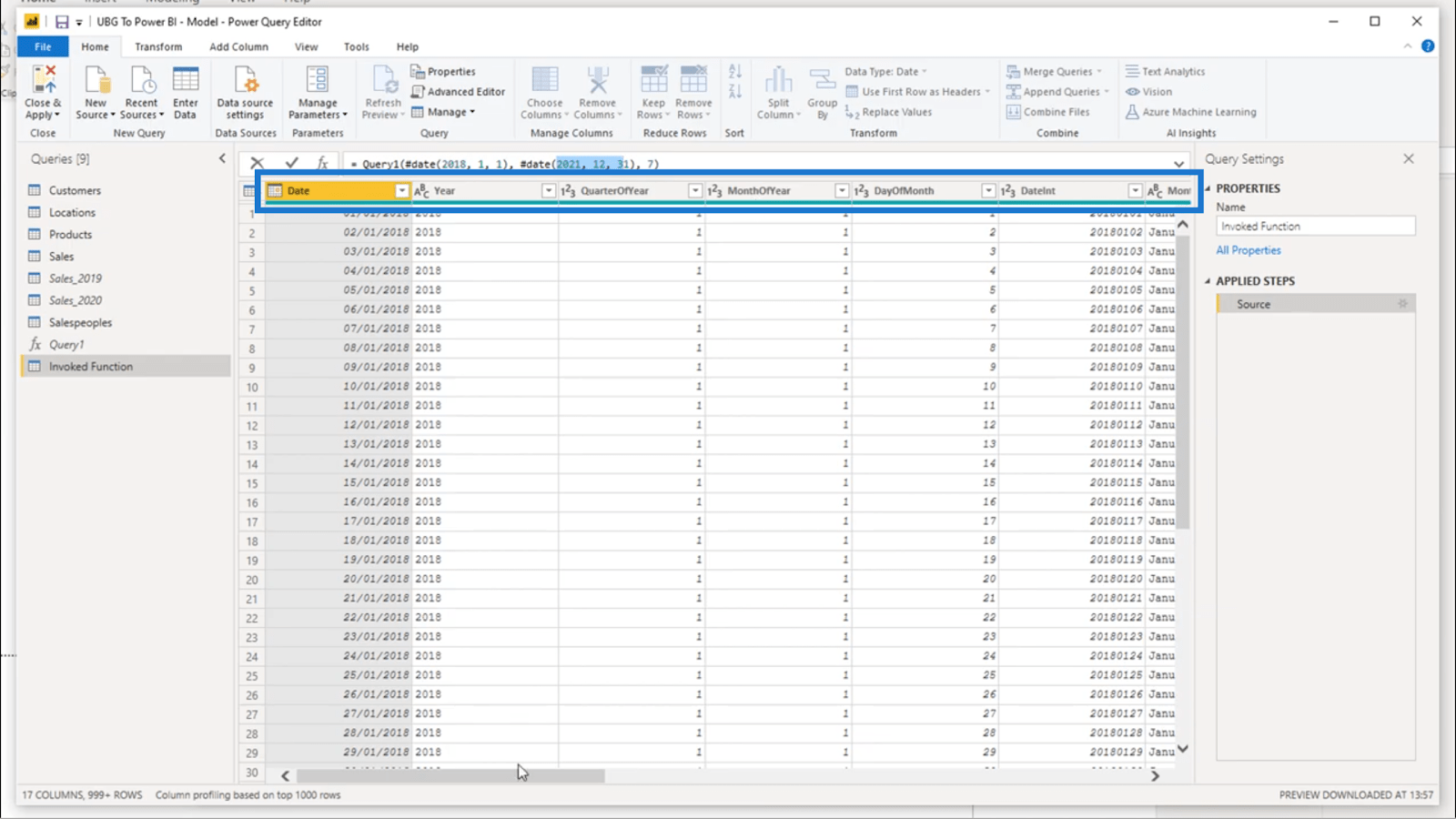Screen dimensions: 1456x819
Task: Collapse the Queries pane
Action: tap(222, 158)
